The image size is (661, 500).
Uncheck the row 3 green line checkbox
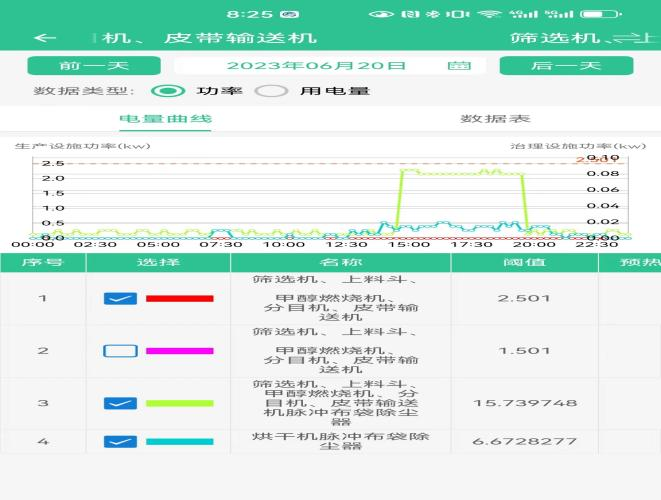tap(120, 403)
